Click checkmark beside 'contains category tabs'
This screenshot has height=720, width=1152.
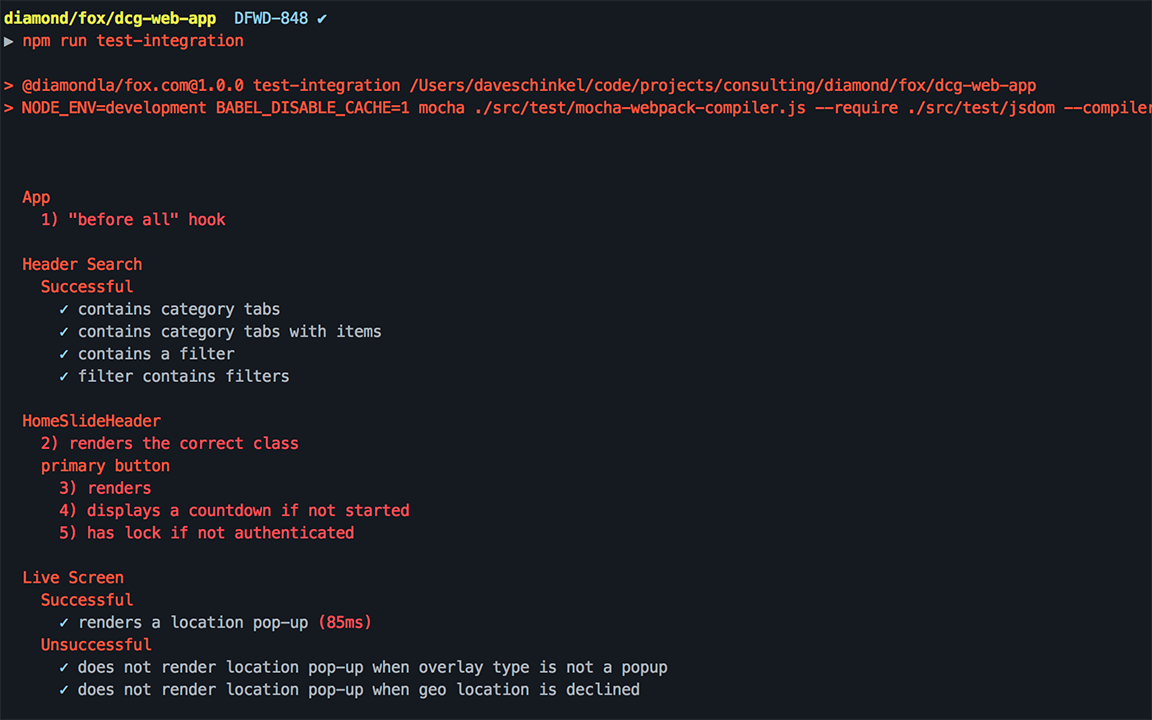[x=64, y=309]
